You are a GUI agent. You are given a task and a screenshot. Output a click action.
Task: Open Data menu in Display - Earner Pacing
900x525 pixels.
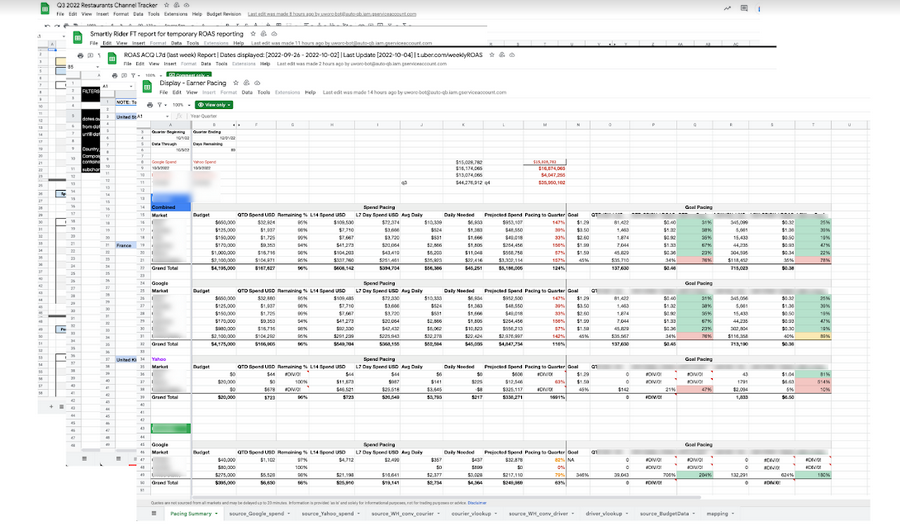point(247,92)
